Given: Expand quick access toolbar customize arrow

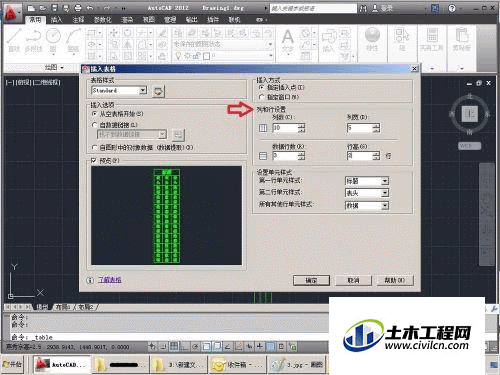Looking at the screenshot, I should (124, 8).
